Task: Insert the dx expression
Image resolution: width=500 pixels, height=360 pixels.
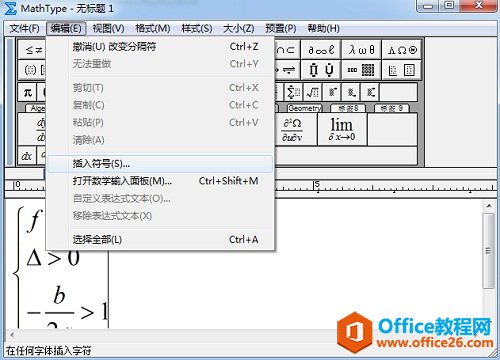Action: [27, 156]
